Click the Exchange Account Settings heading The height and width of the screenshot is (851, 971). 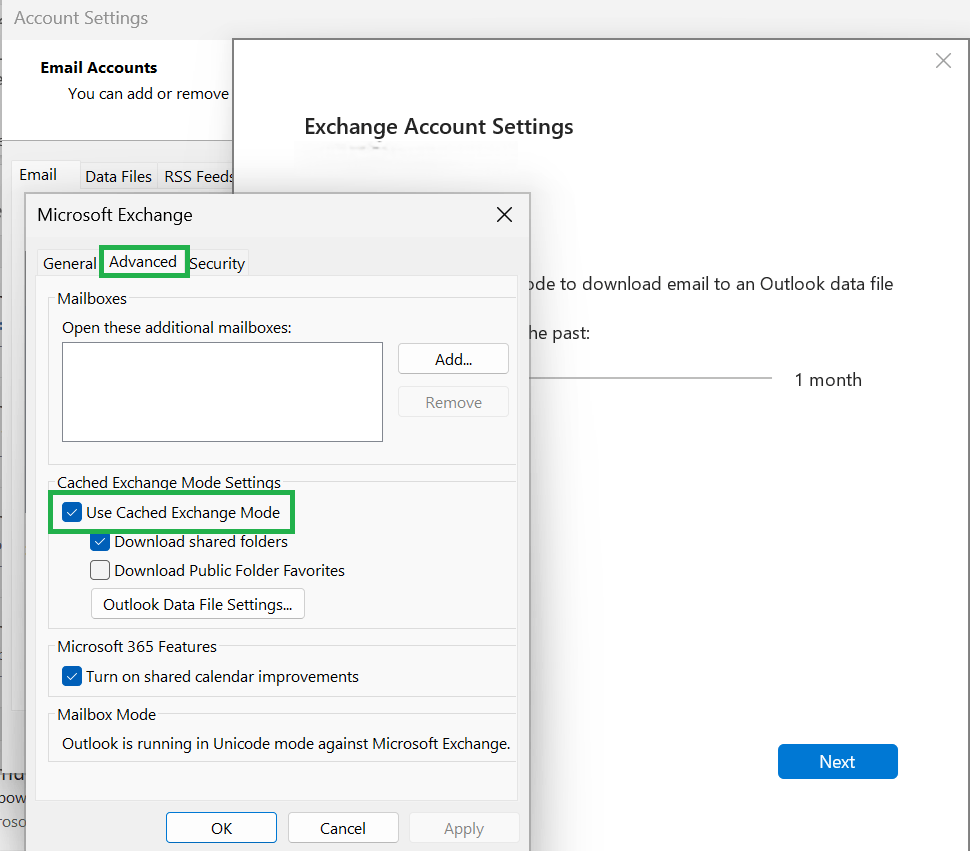pos(439,126)
